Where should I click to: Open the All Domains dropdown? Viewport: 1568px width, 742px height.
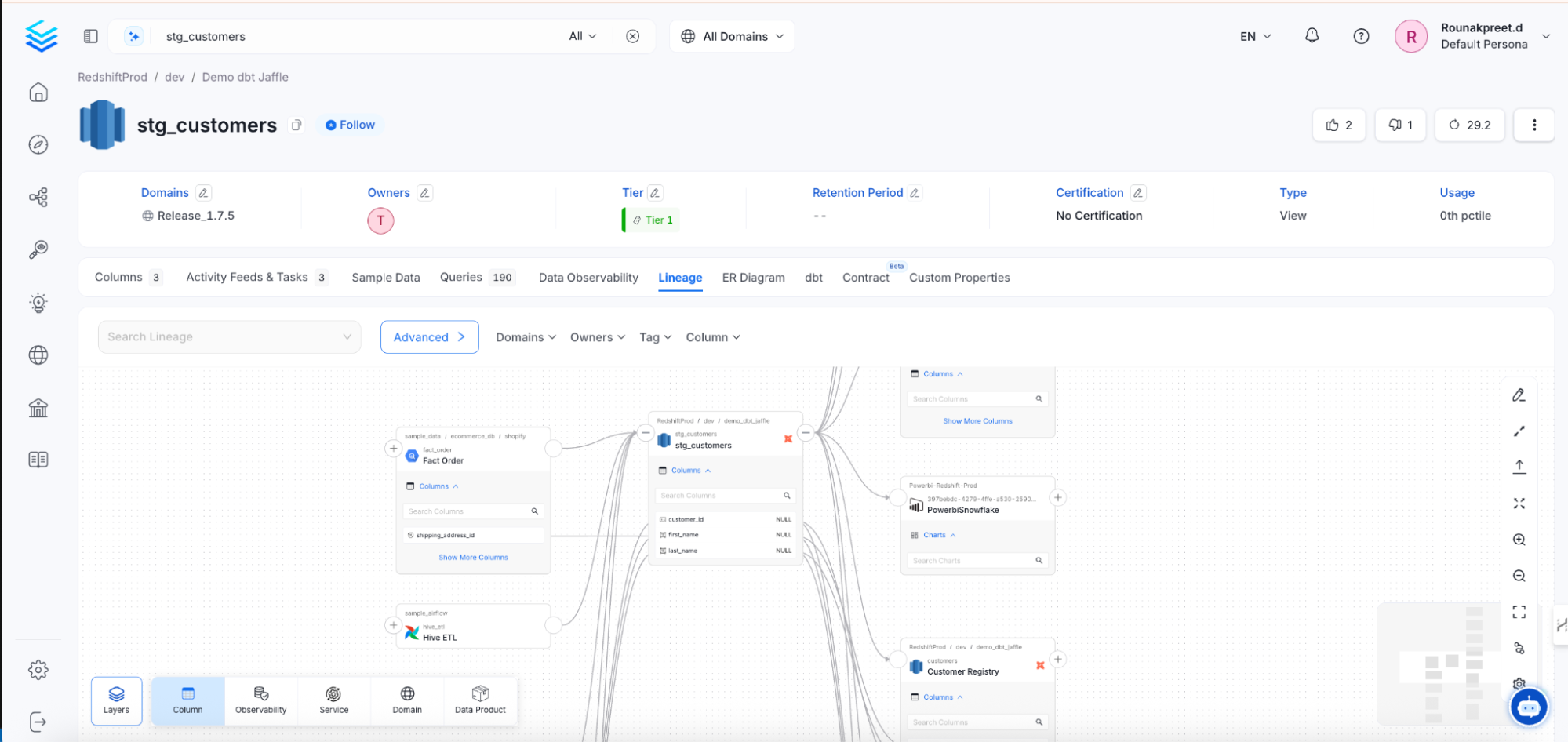pyautogui.click(x=732, y=36)
